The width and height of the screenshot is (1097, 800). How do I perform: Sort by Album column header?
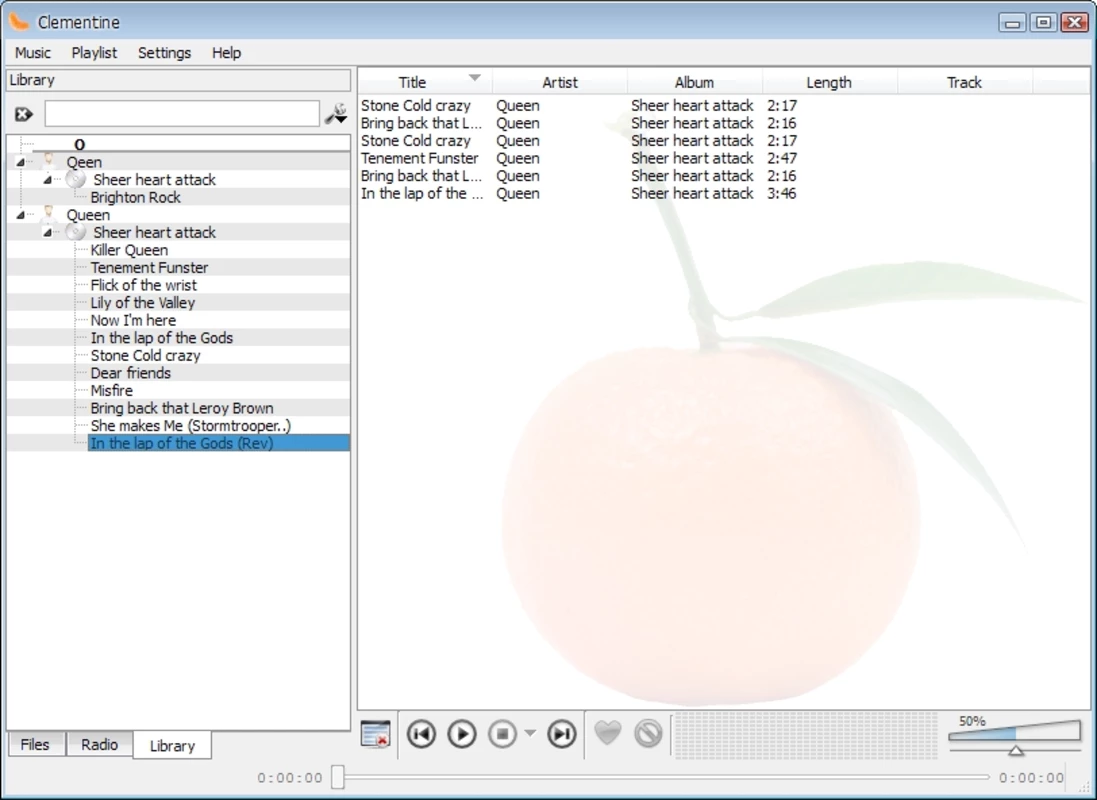(x=694, y=82)
